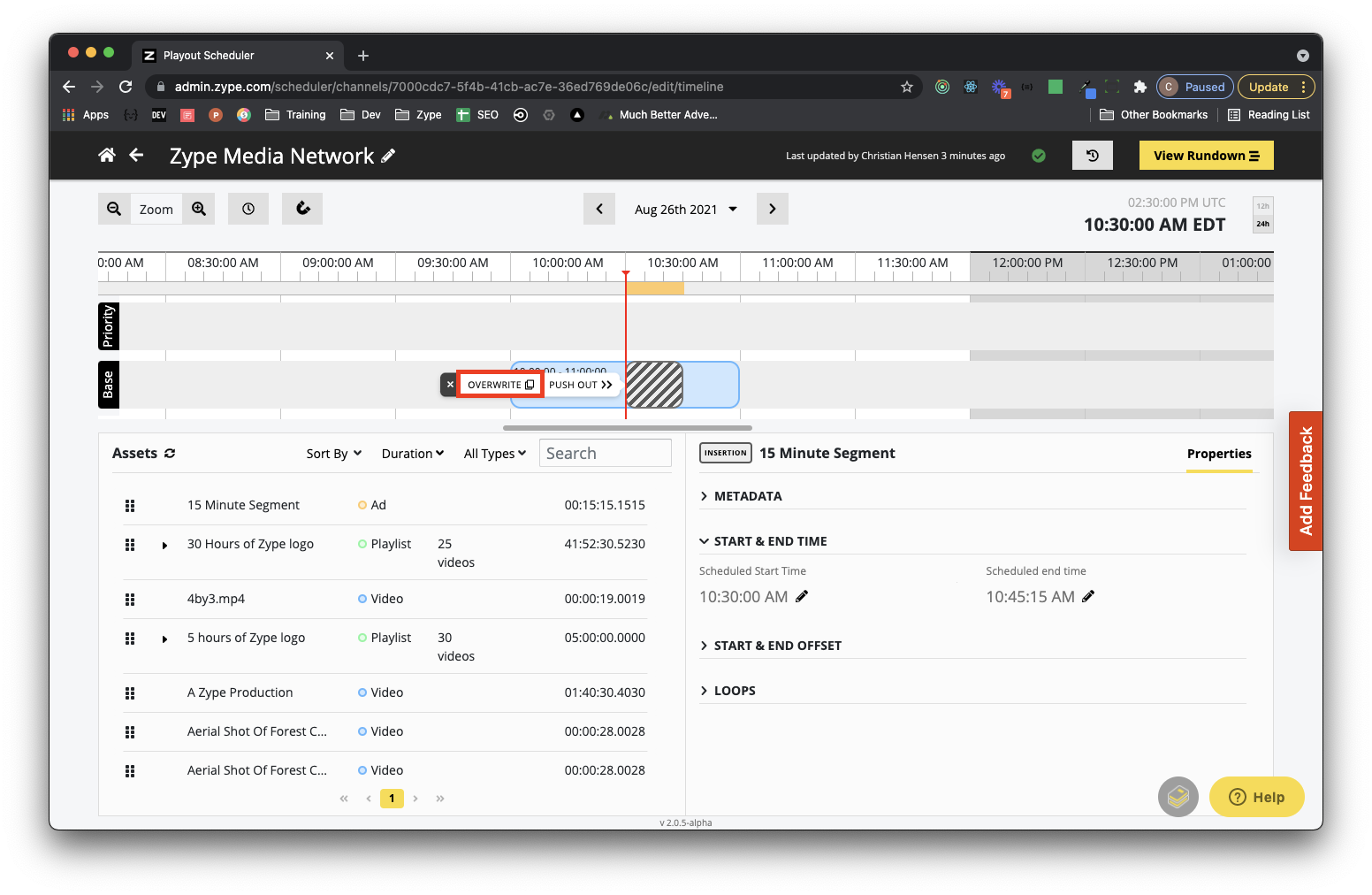Switch clock to 12h format

[1263, 206]
